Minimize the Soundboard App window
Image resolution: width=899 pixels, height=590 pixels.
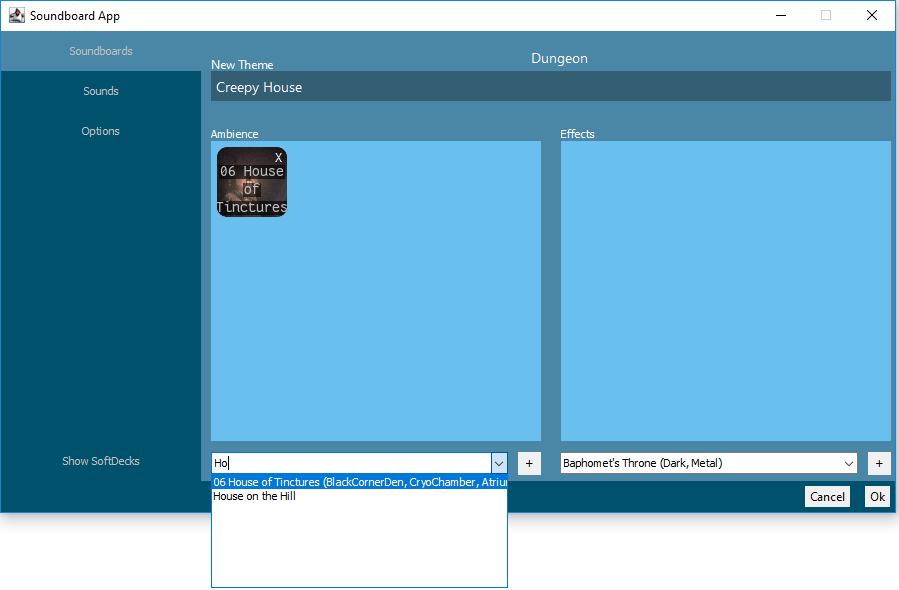780,15
